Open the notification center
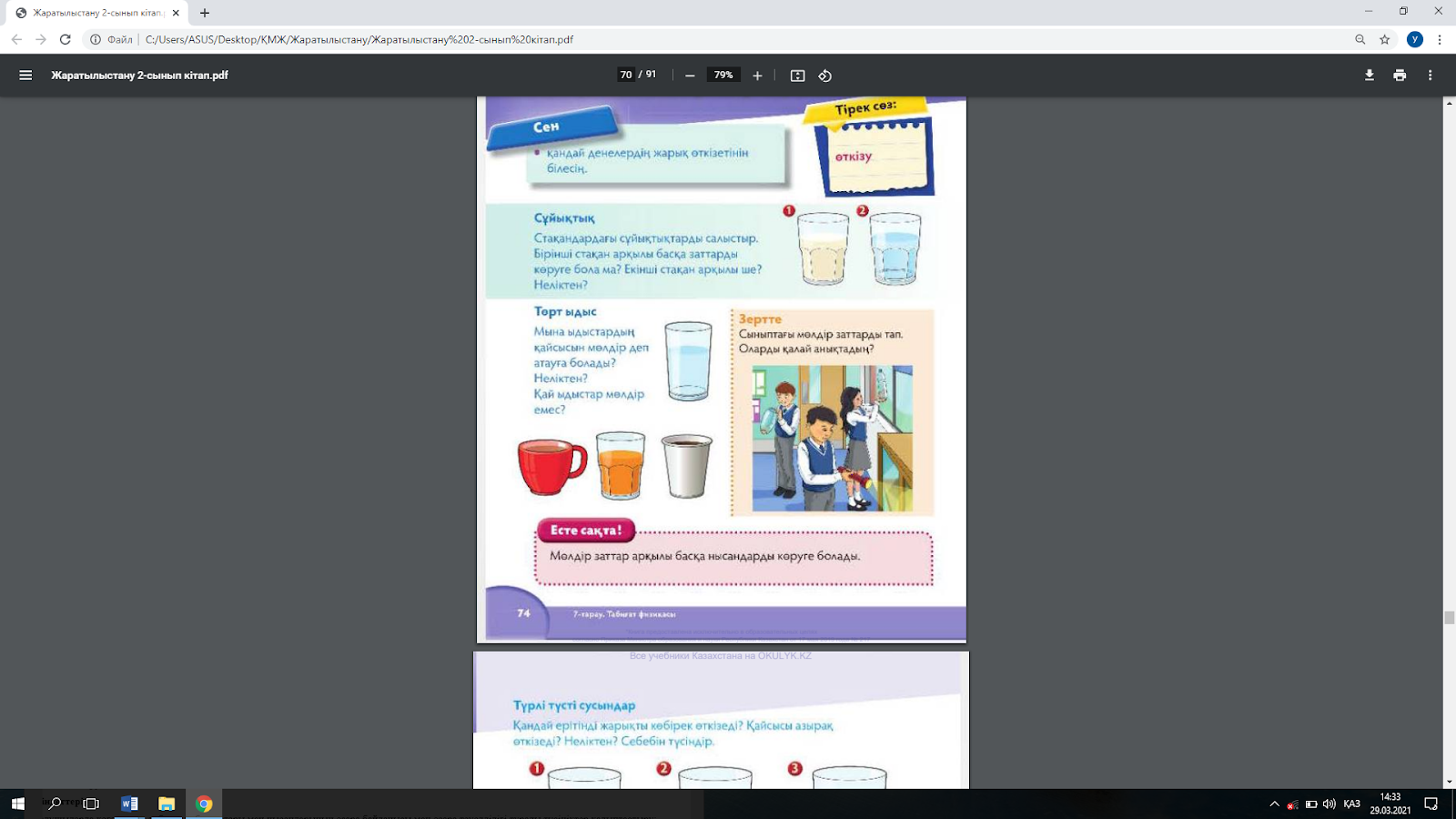The image size is (1456, 819). tap(1431, 804)
